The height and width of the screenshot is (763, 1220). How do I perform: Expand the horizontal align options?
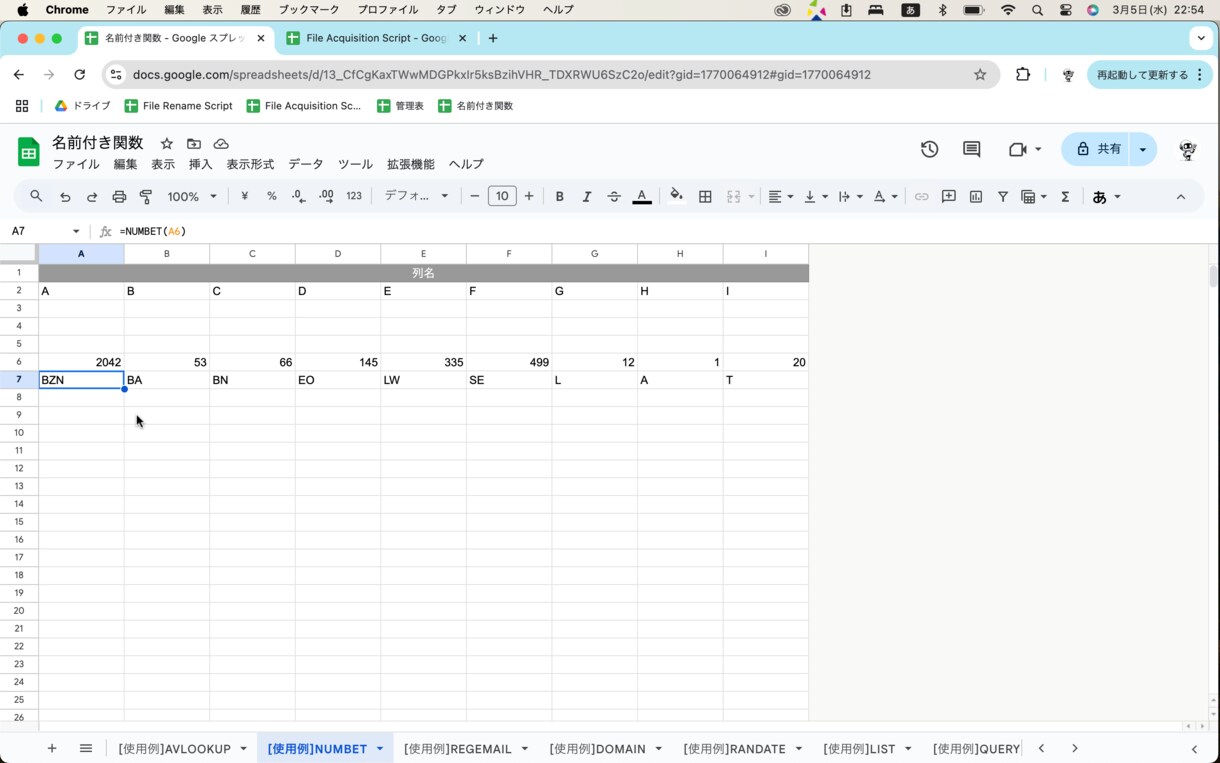[780, 197]
